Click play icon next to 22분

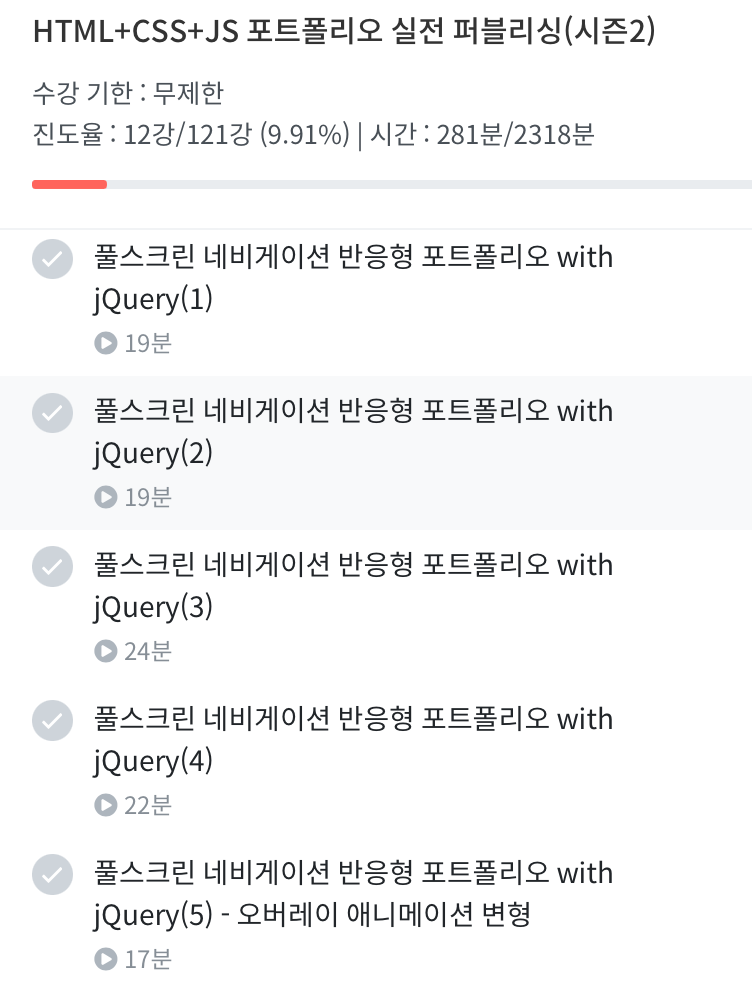[x=105, y=805]
